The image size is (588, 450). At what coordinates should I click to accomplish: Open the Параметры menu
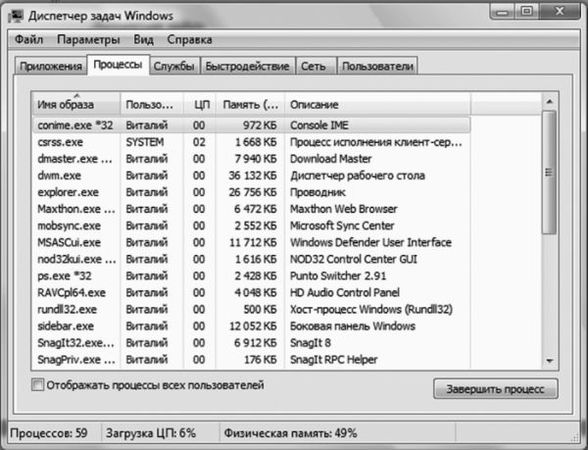[88, 39]
